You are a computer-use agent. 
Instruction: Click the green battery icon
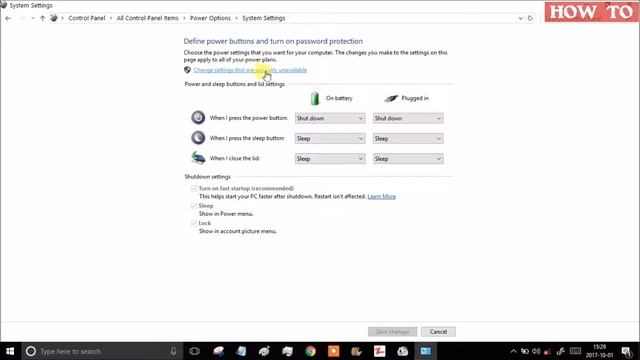coord(314,98)
